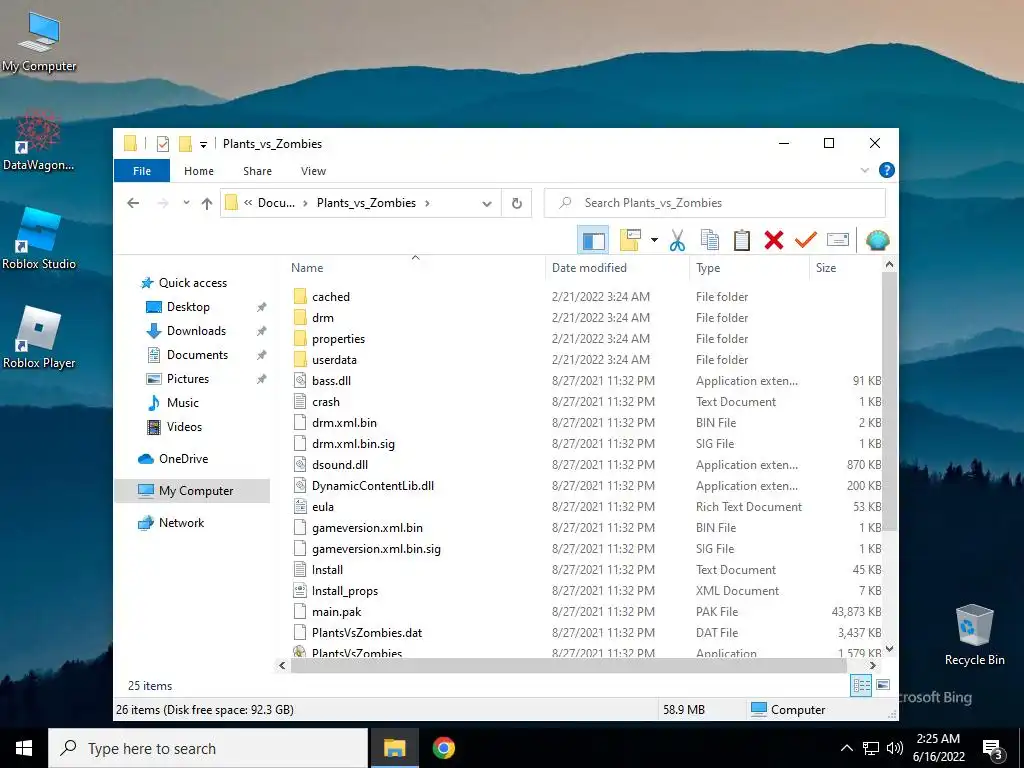The height and width of the screenshot is (768, 1024).
Task: Click the Search Plants_vs_Zombies field
Action: pyautogui.click(x=714, y=203)
